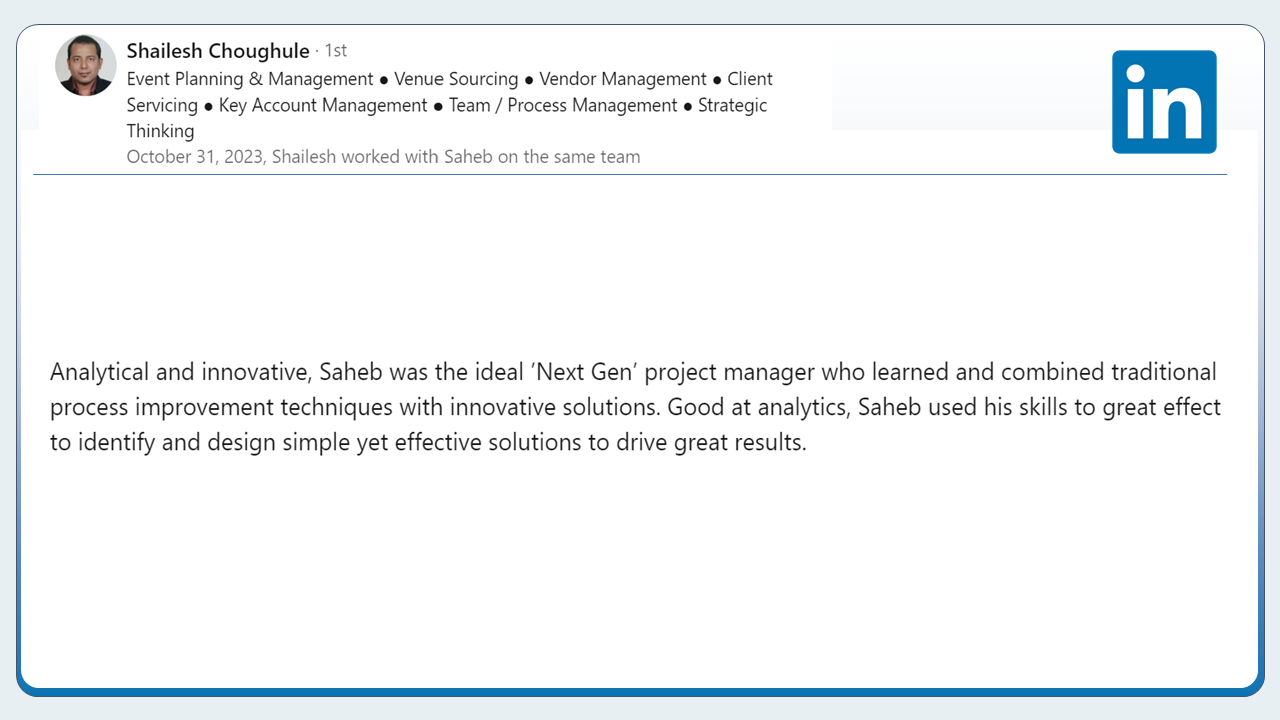Click "Event Planning & Management" in headline
This screenshot has width=1280, height=720.
pos(250,79)
